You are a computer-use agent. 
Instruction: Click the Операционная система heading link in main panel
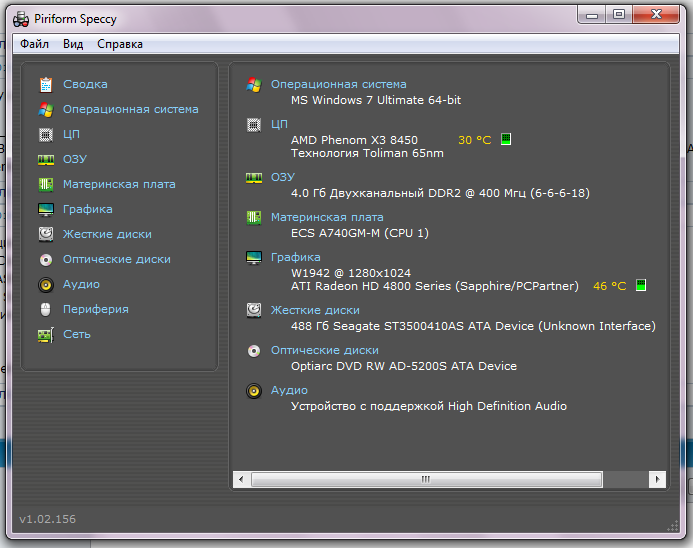(338, 85)
